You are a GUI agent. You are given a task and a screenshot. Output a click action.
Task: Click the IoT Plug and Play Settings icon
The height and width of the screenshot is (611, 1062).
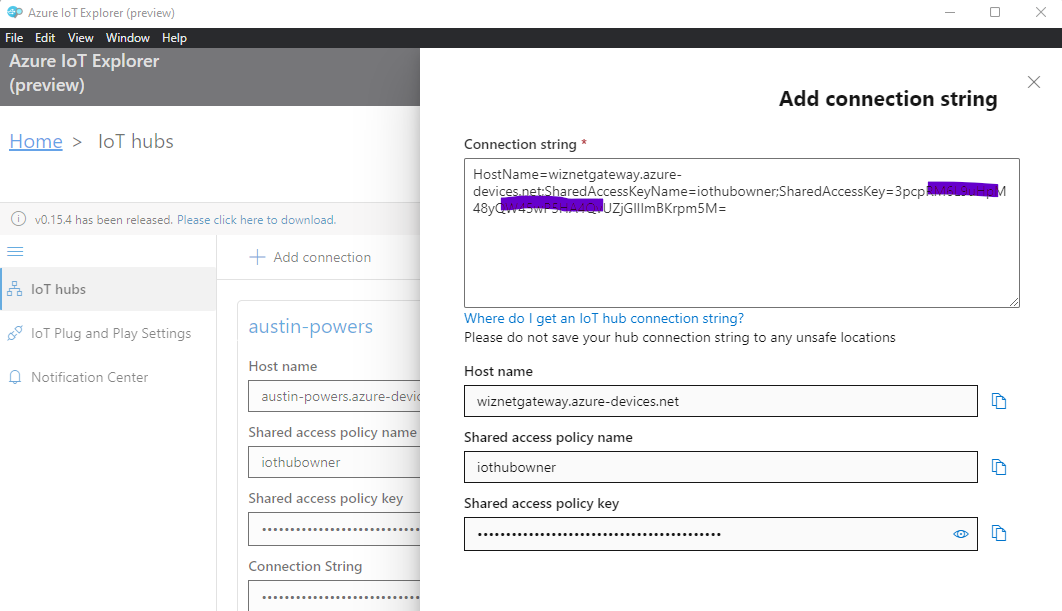pos(15,333)
